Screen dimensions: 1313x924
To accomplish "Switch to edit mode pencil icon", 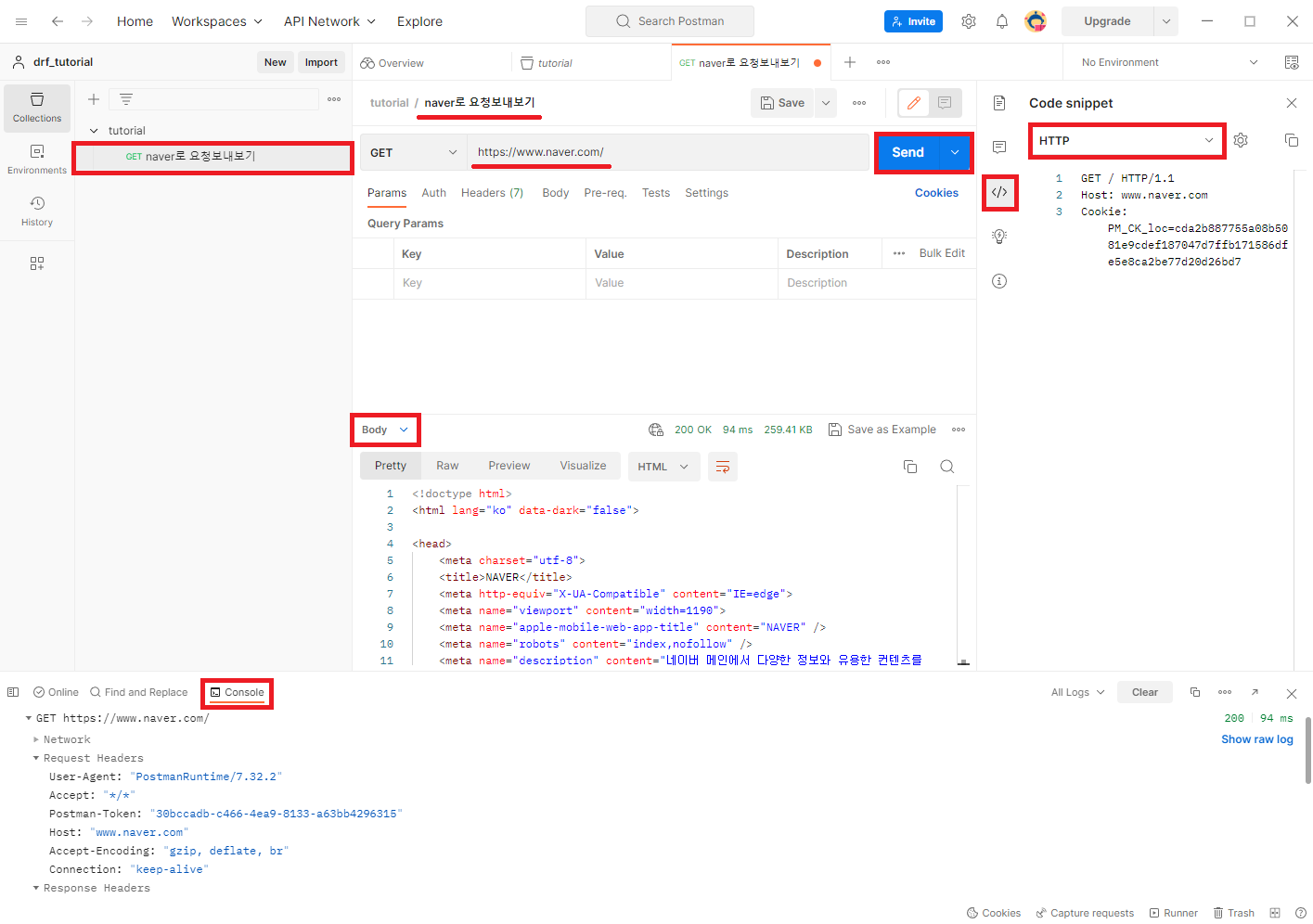I will coord(914,103).
